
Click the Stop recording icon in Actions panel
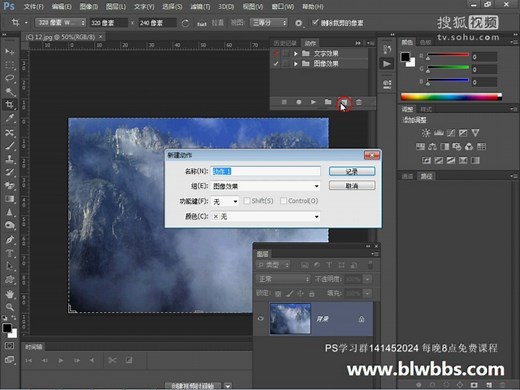pyautogui.click(x=284, y=102)
